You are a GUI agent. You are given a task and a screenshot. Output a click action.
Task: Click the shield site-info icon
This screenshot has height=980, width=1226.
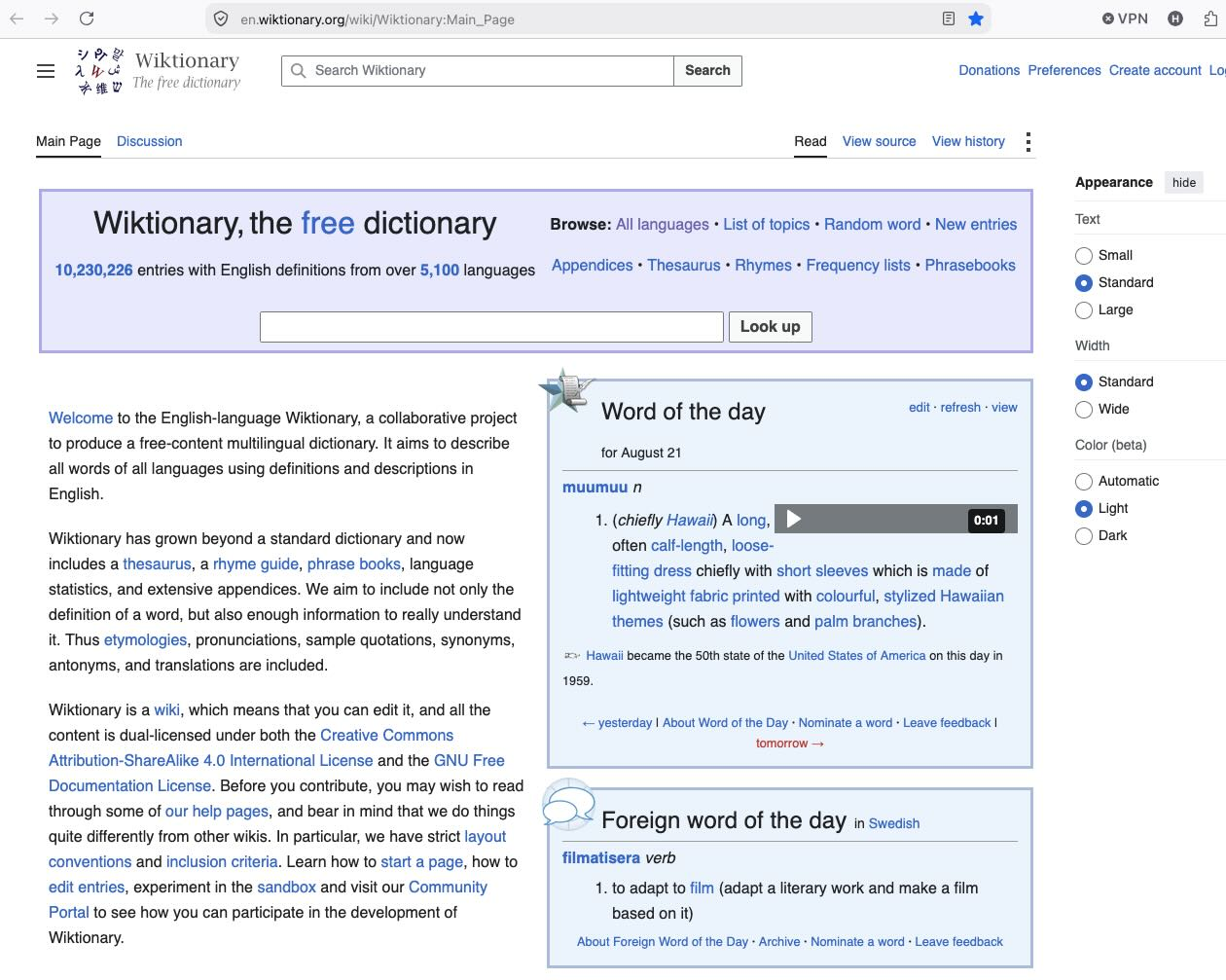click(x=221, y=18)
